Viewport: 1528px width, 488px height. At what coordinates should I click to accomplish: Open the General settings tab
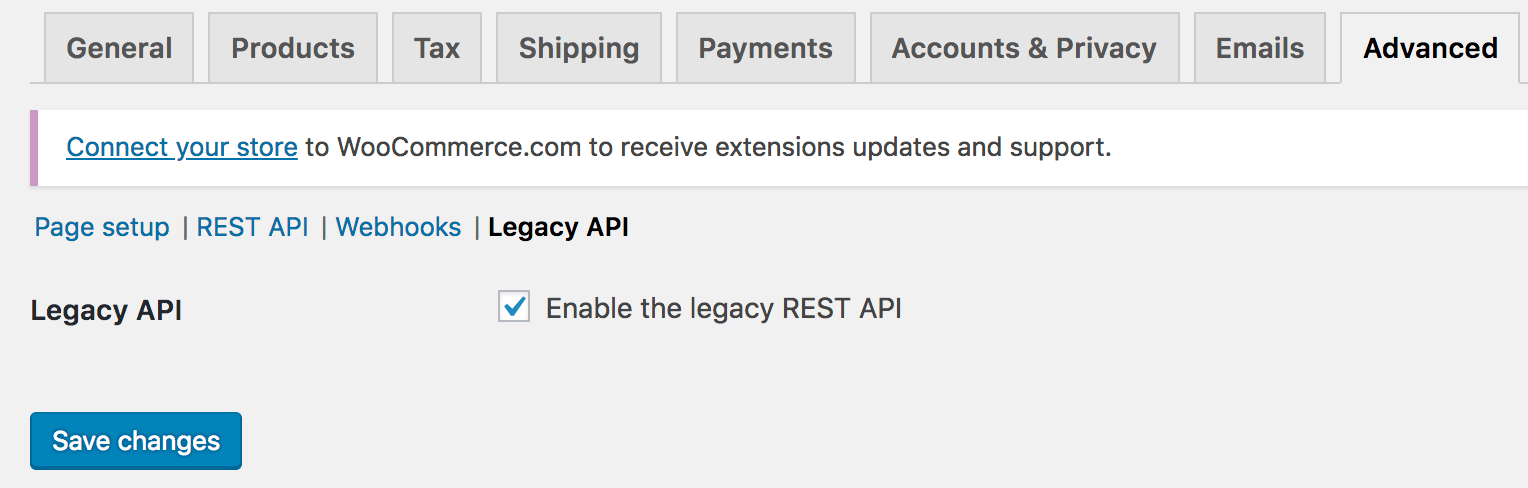(x=119, y=48)
